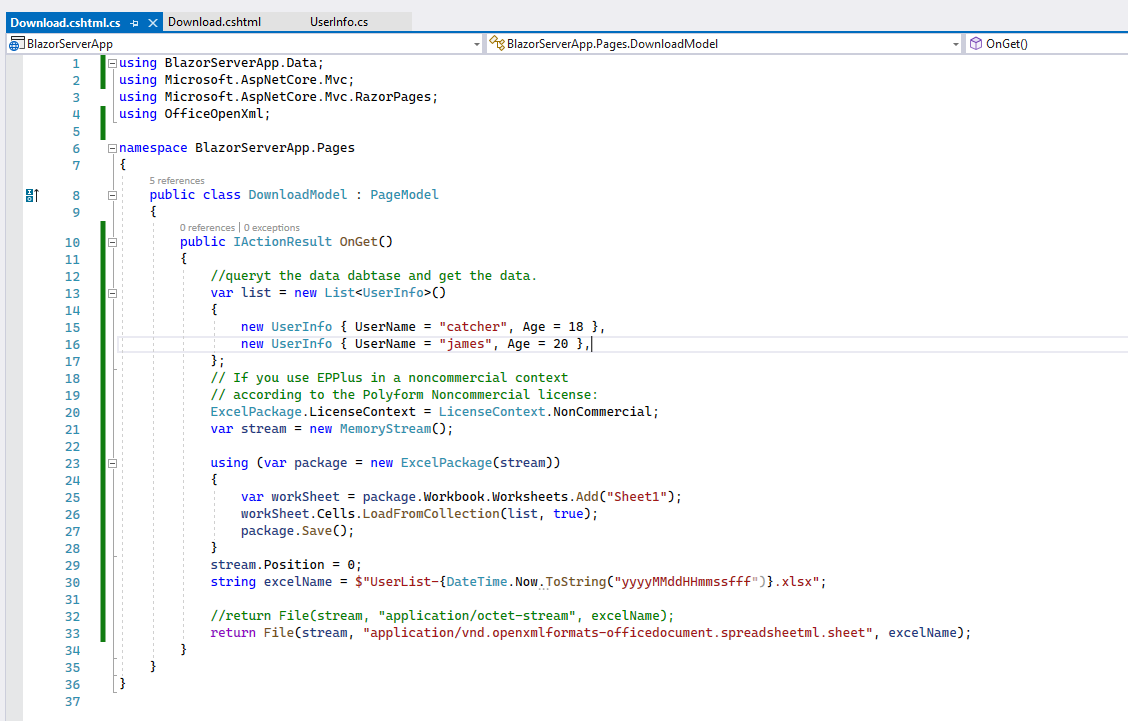The image size is (1128, 721).
Task: Click 'using OfficeOpenXml;' on line 4
Action: point(194,114)
